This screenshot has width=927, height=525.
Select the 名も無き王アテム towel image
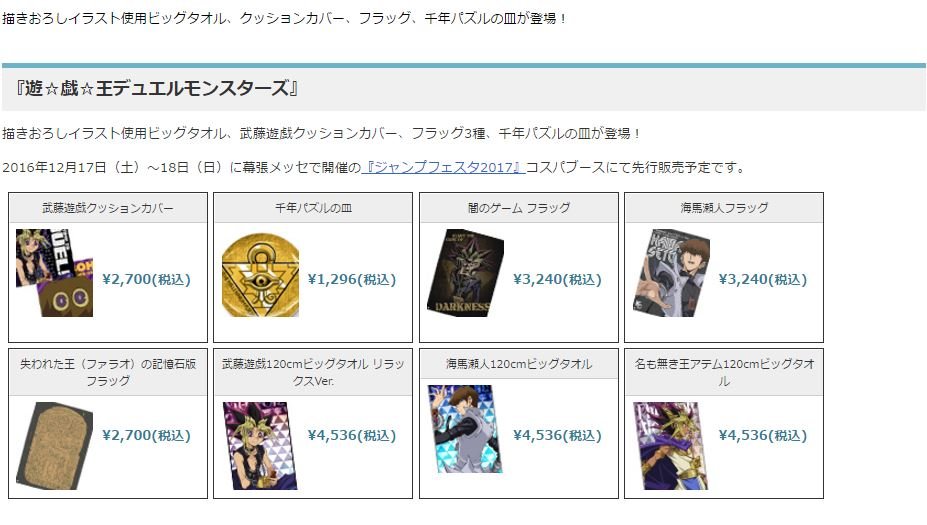[x=671, y=446]
